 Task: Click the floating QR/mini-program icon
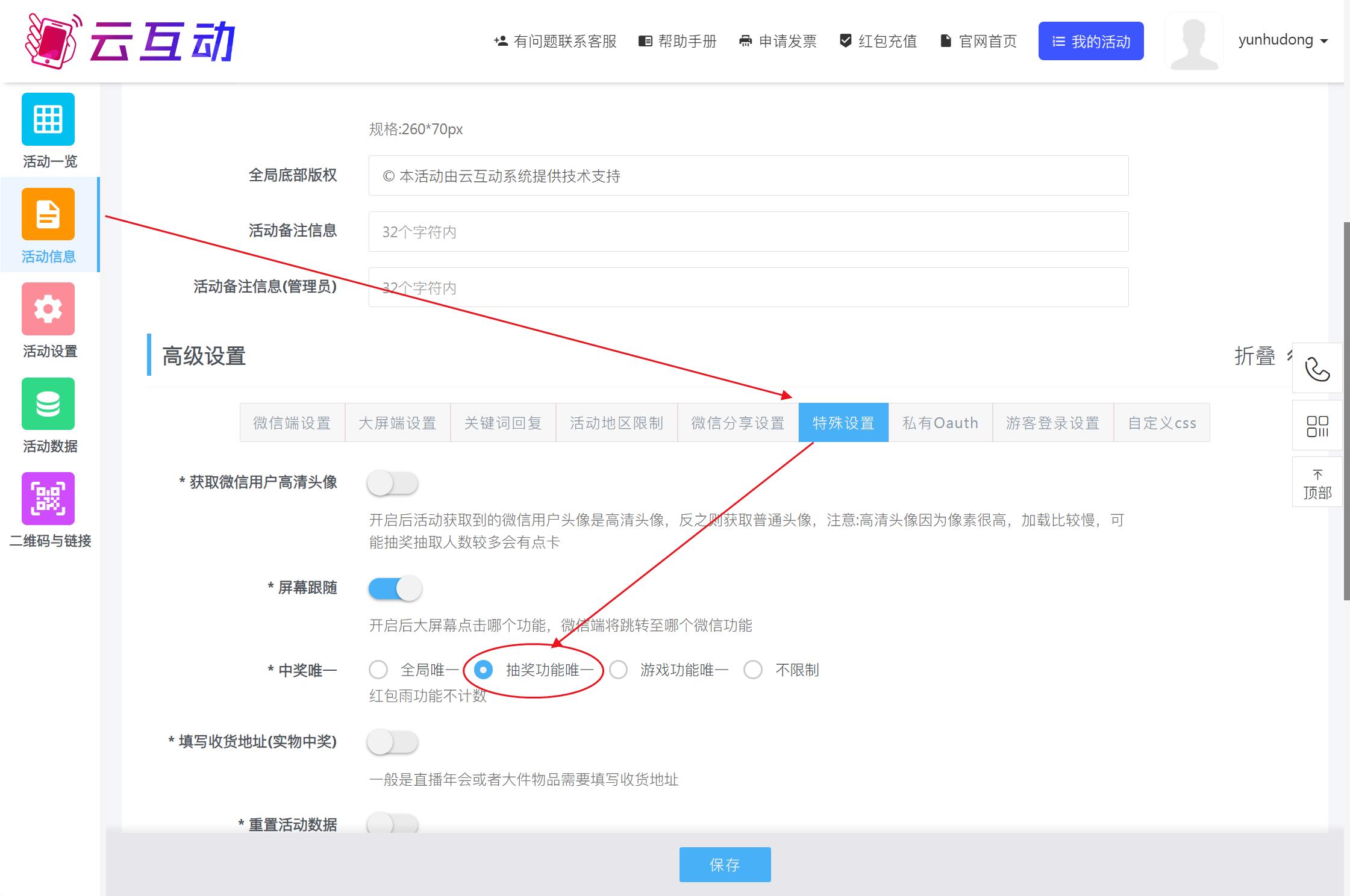pyautogui.click(x=1318, y=425)
